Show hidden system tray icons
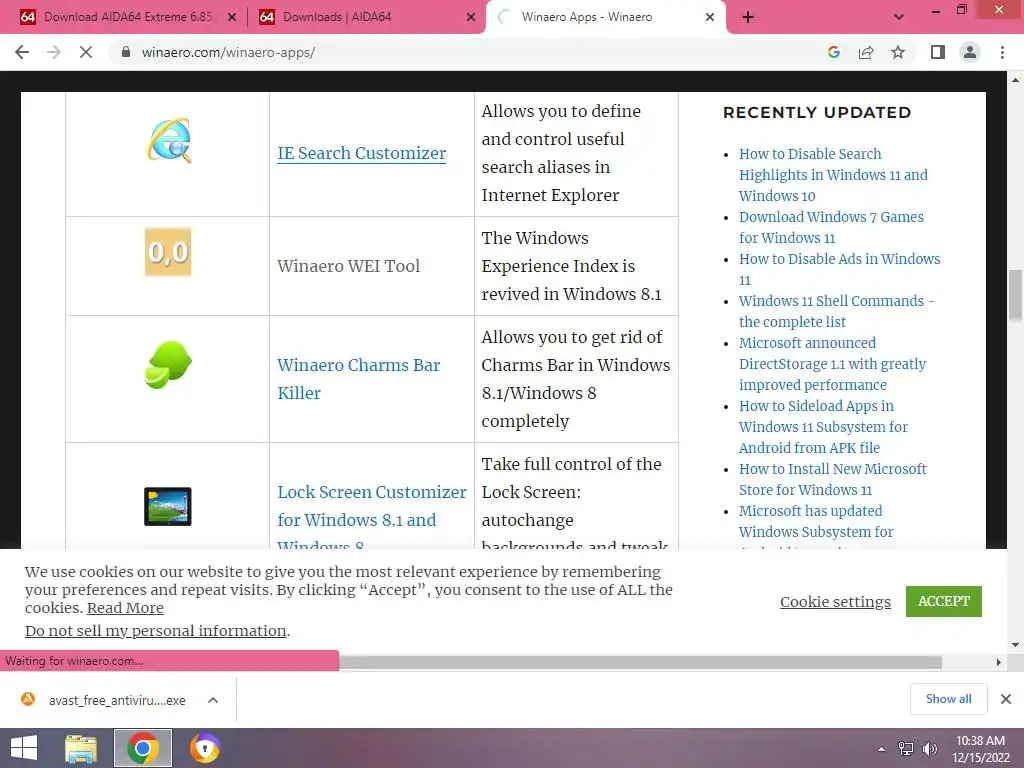 point(881,749)
